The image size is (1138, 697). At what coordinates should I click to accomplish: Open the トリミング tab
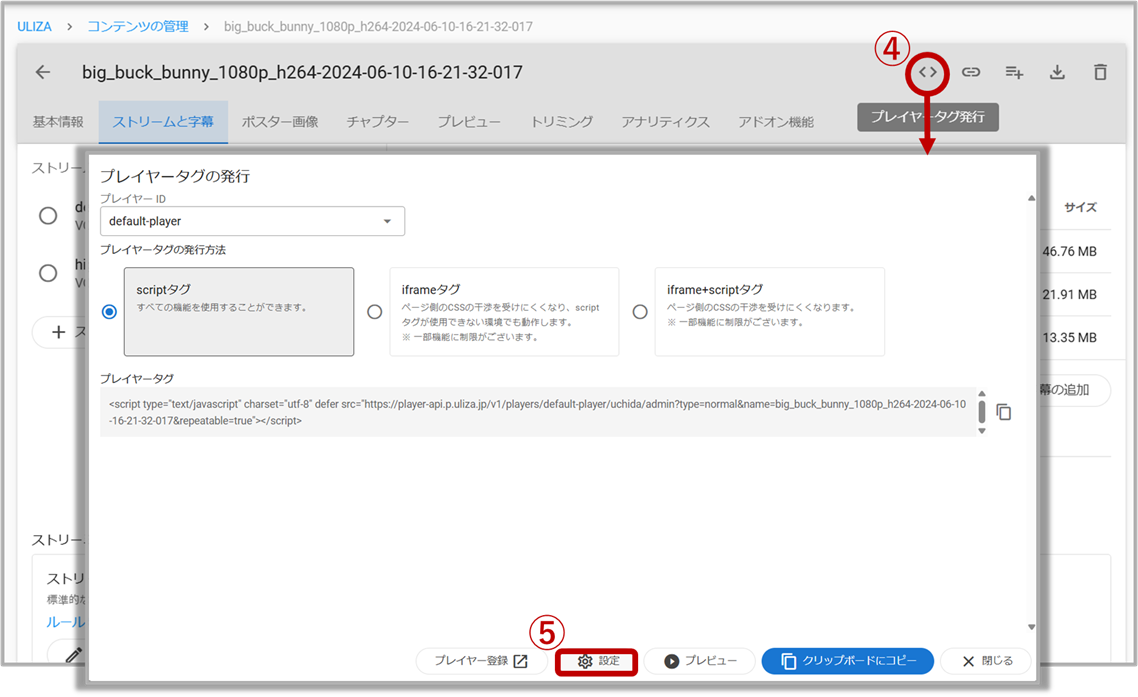tap(562, 122)
